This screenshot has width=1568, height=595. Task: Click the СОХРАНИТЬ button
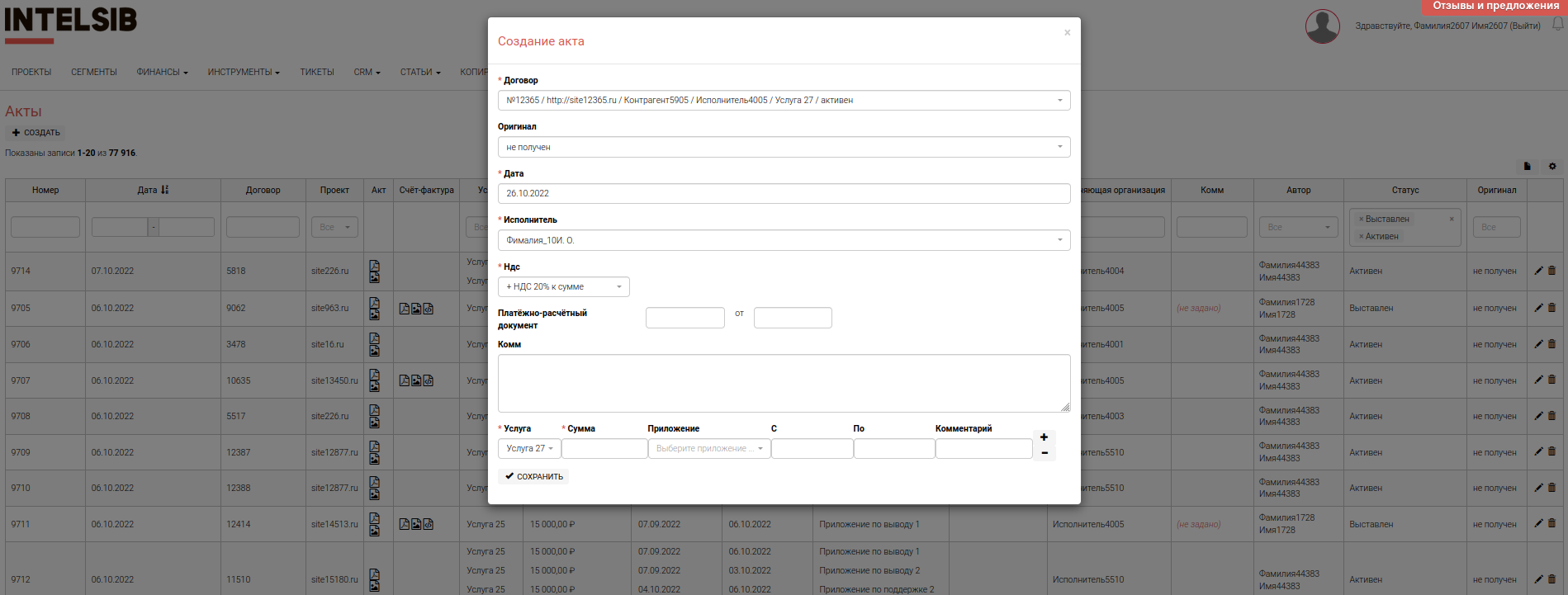(533, 476)
